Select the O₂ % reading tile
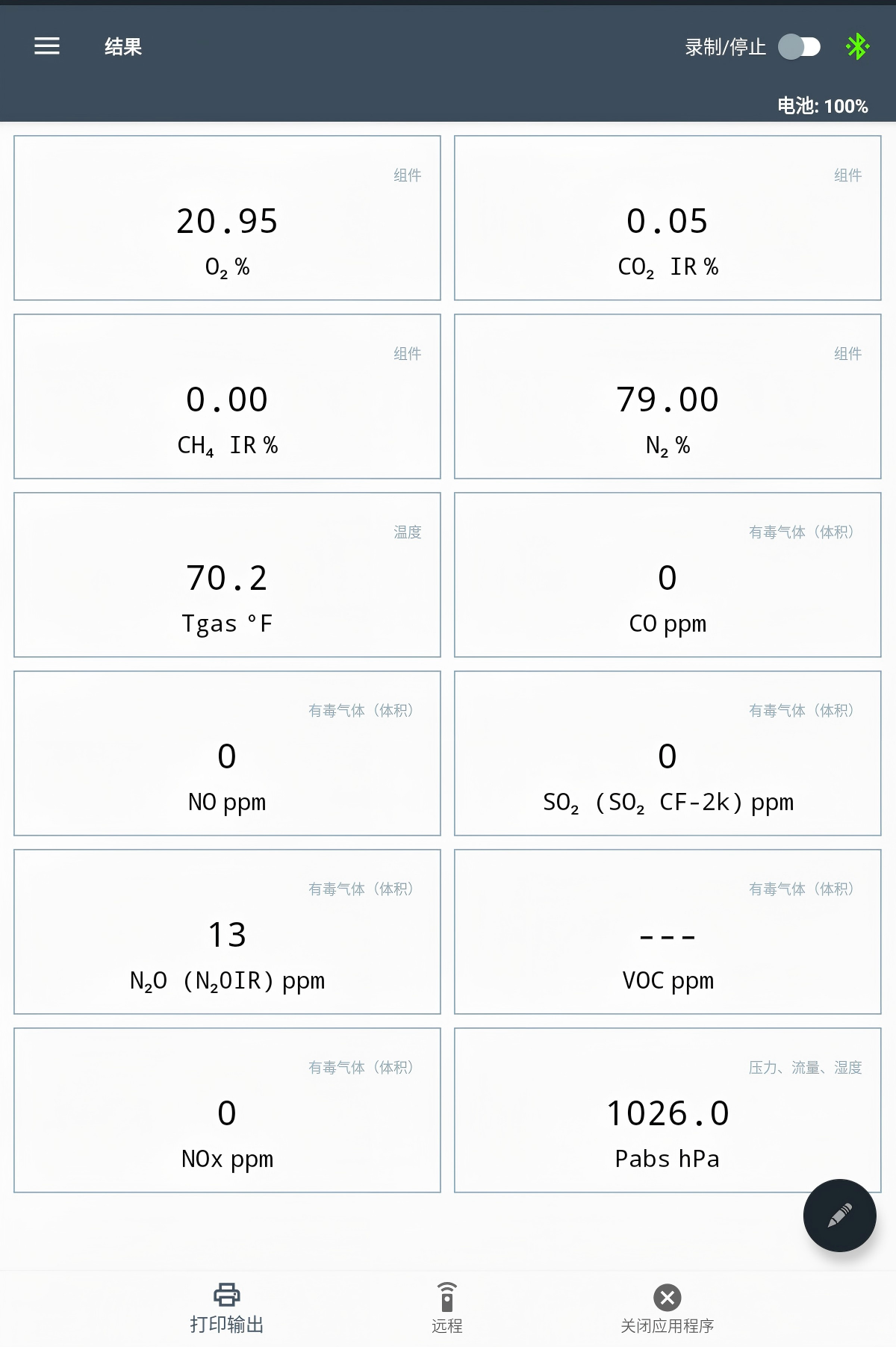 coord(227,218)
